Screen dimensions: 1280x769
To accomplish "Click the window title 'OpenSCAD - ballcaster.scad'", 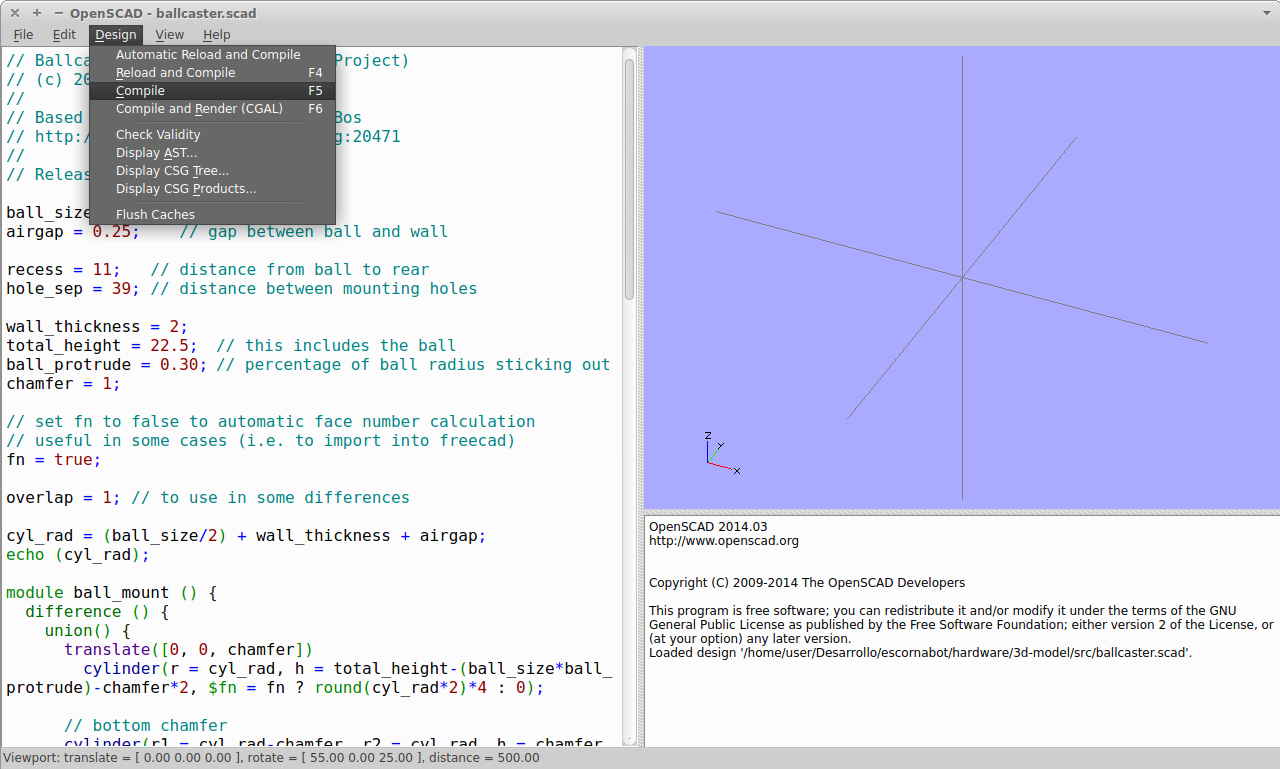I will click(x=163, y=13).
